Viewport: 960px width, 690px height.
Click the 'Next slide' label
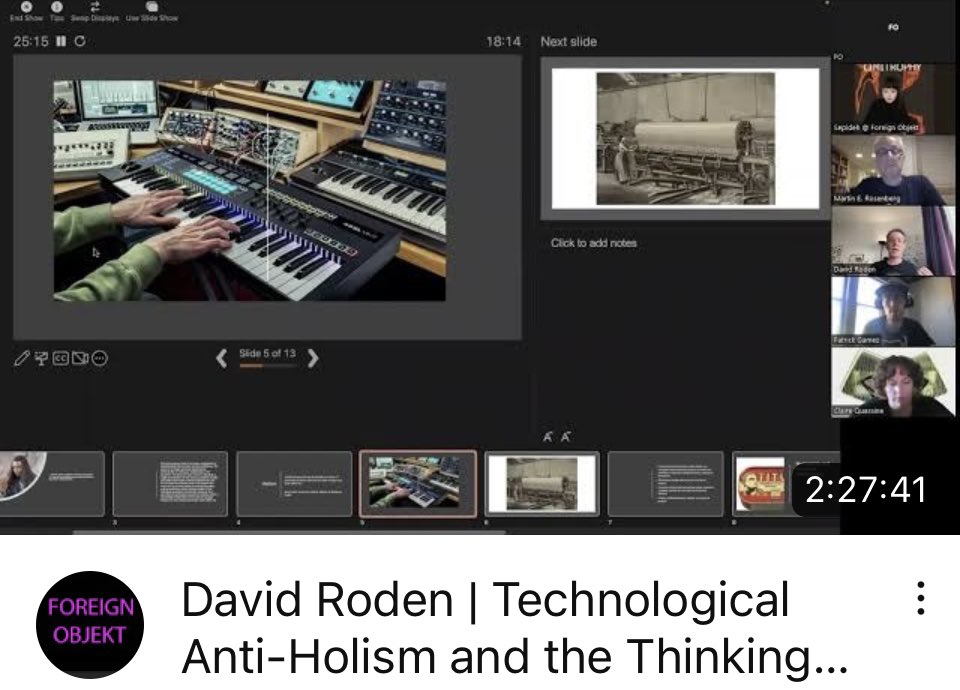[x=568, y=42]
